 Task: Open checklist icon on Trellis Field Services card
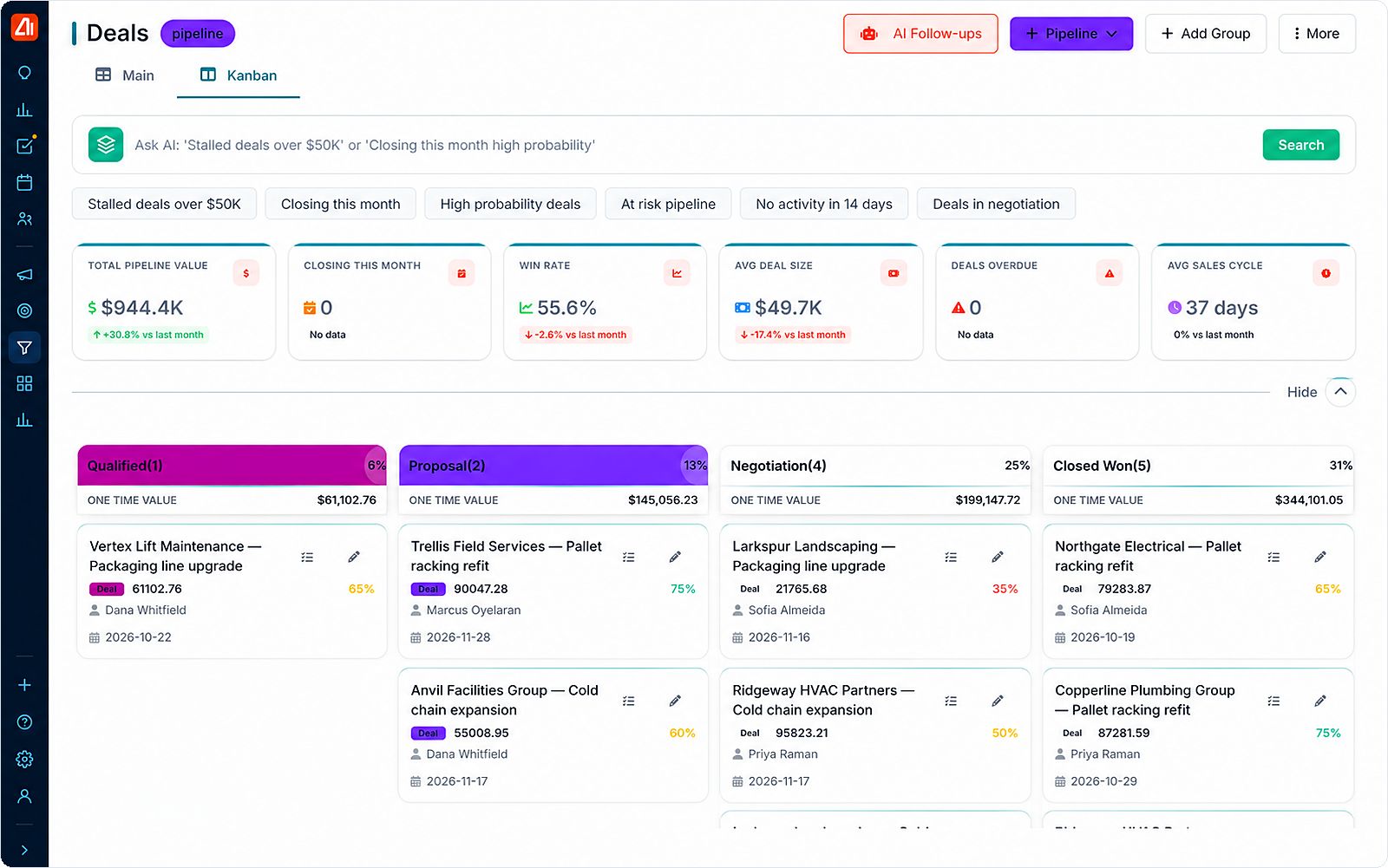pyautogui.click(x=629, y=557)
